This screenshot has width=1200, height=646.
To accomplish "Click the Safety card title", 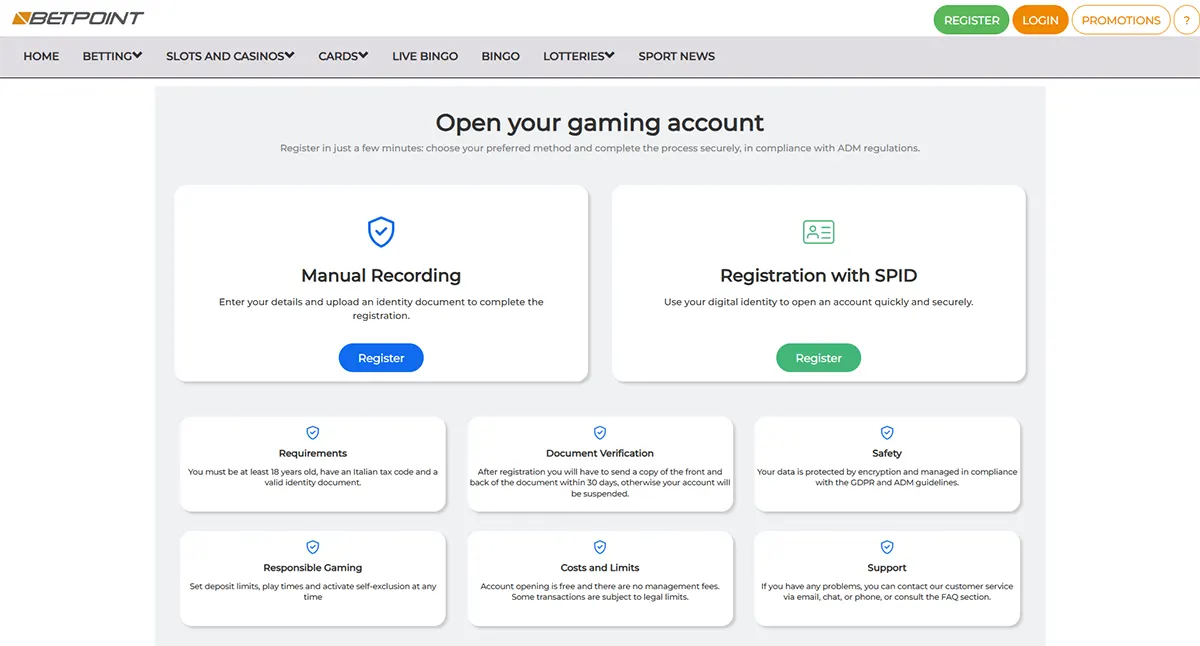I will point(887,453).
